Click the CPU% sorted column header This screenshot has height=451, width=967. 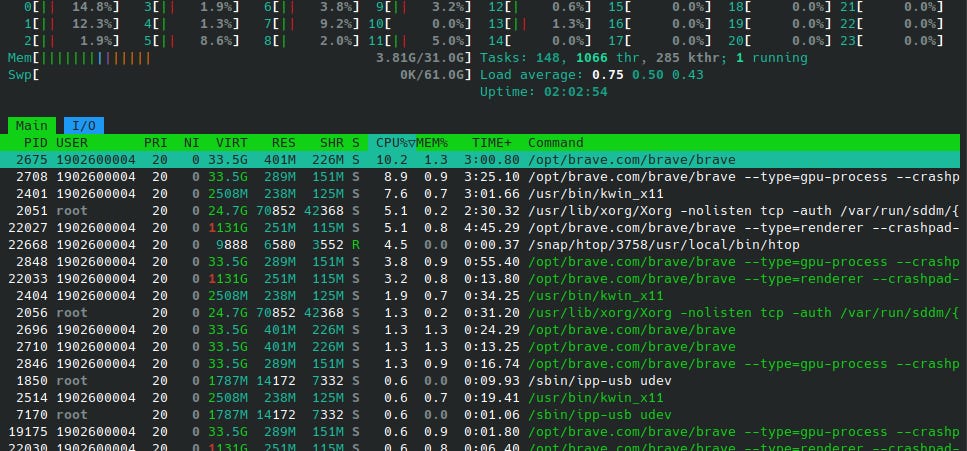click(392, 143)
